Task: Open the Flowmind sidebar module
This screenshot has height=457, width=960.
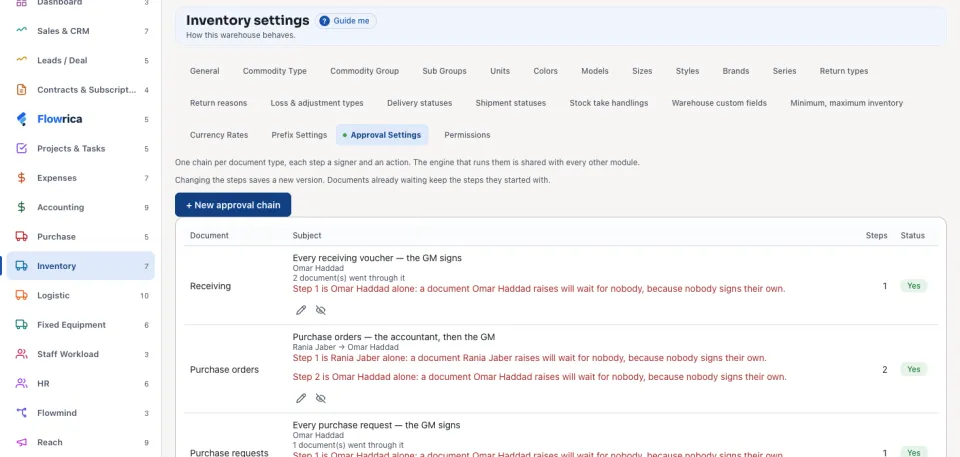Action: pyautogui.click(x=80, y=413)
